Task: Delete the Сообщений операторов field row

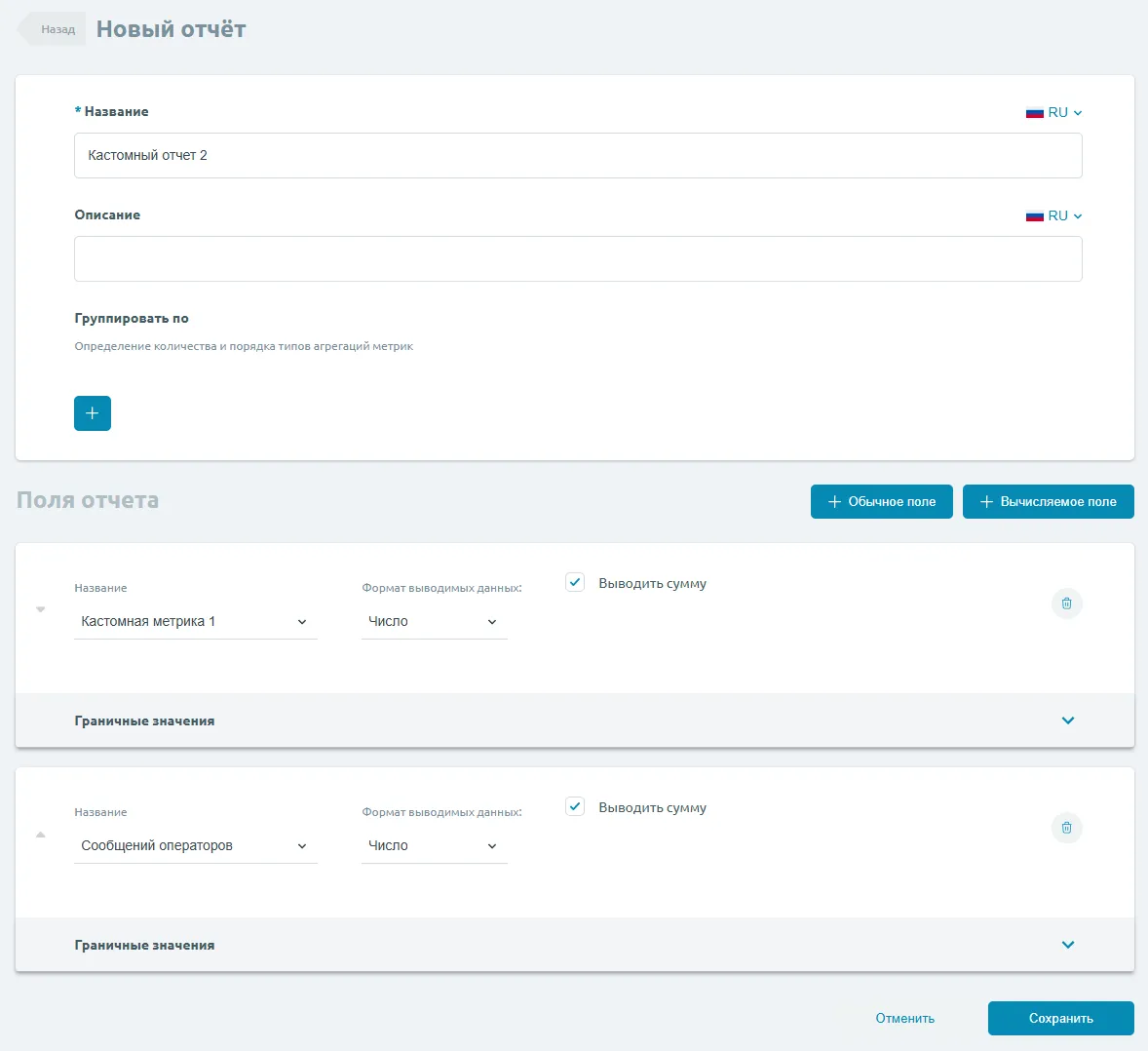Action: pyautogui.click(x=1066, y=828)
